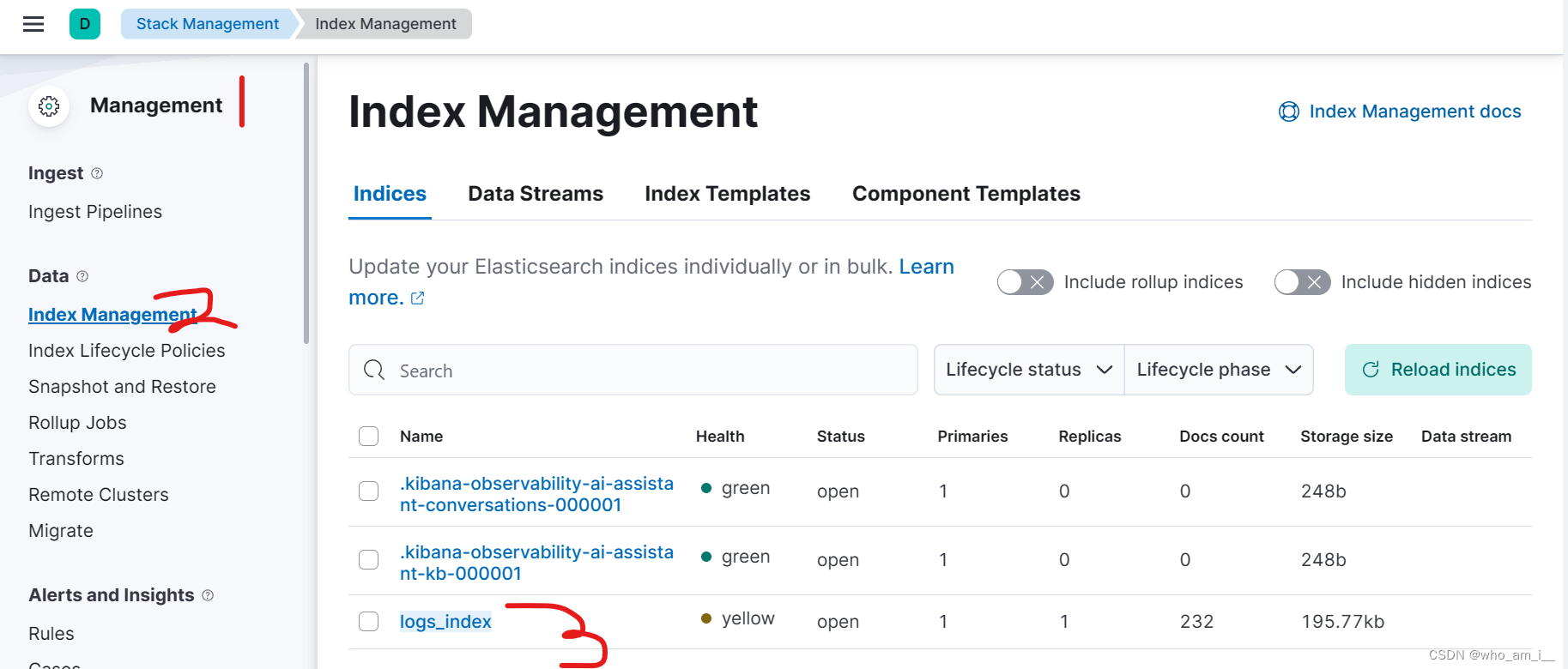Viewport: 1568px width, 669px height.
Task: Toggle Include rollup indices switch
Action: (x=1026, y=282)
